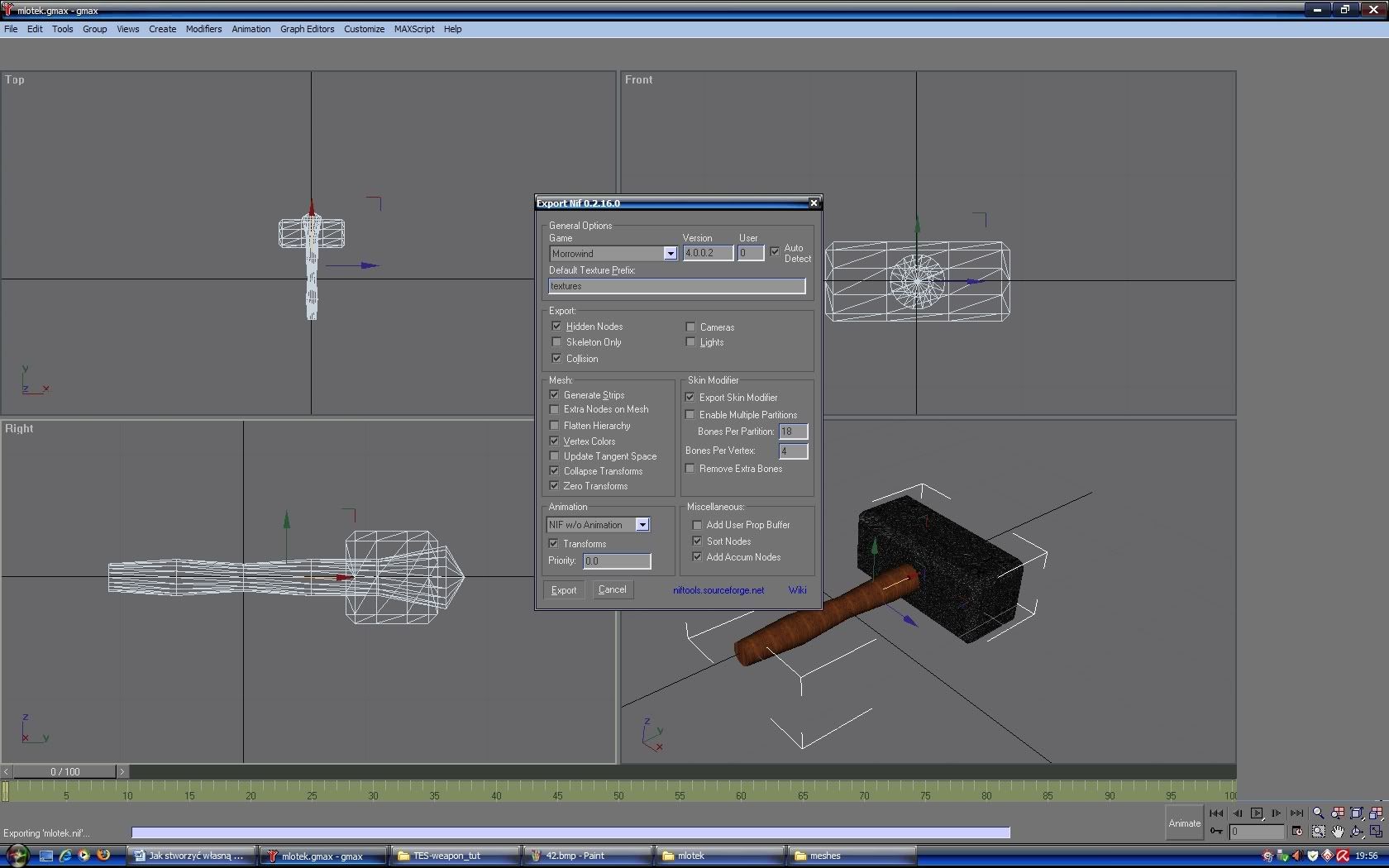Click the time slider 0 / 100 handle
The width and height of the screenshot is (1389, 868).
click(64, 771)
